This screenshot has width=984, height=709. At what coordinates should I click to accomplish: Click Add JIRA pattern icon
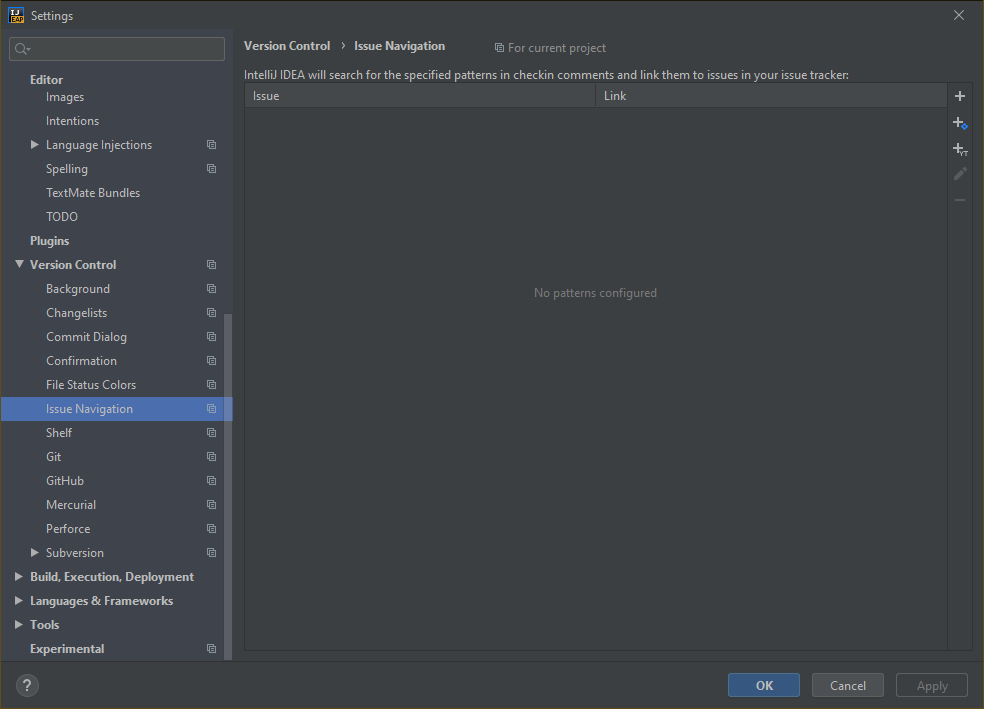960,123
